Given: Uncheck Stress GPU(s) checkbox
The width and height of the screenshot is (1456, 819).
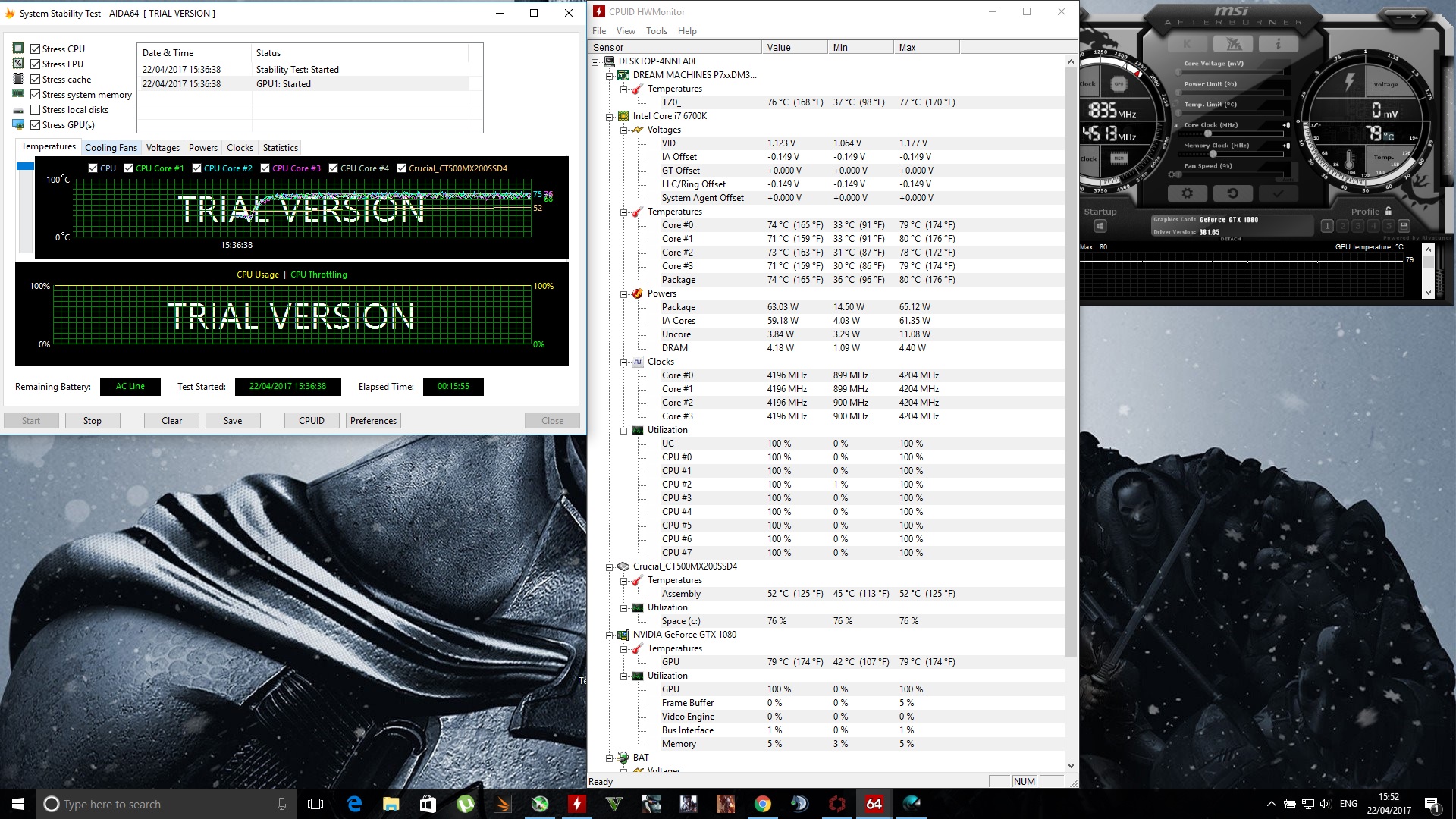Looking at the screenshot, I should [35, 125].
